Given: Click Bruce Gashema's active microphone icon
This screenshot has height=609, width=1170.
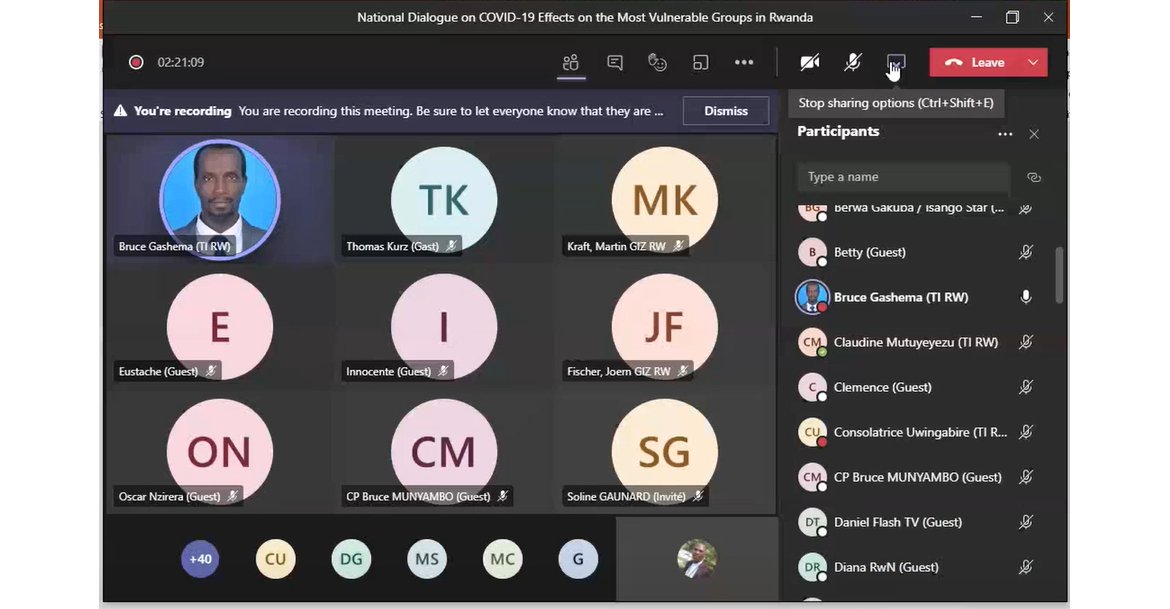Looking at the screenshot, I should point(1025,297).
